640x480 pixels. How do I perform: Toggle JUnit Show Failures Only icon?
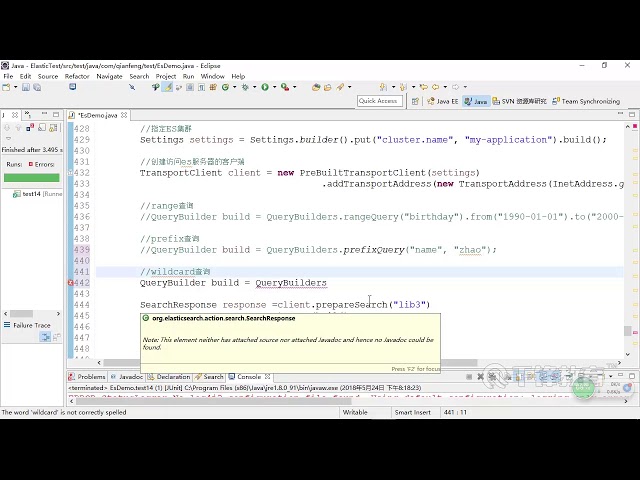(30, 128)
